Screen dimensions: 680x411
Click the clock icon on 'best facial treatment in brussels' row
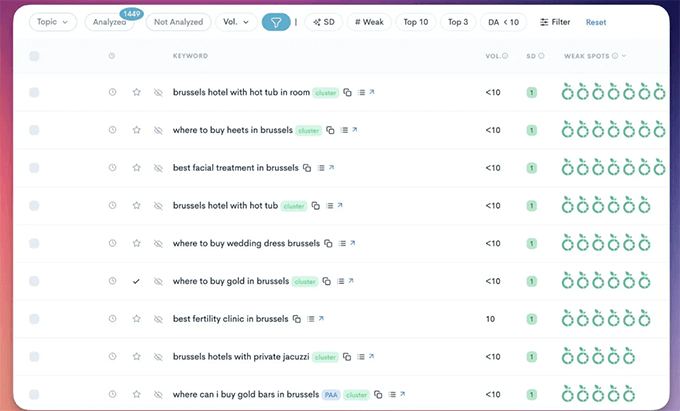pyautogui.click(x=112, y=168)
